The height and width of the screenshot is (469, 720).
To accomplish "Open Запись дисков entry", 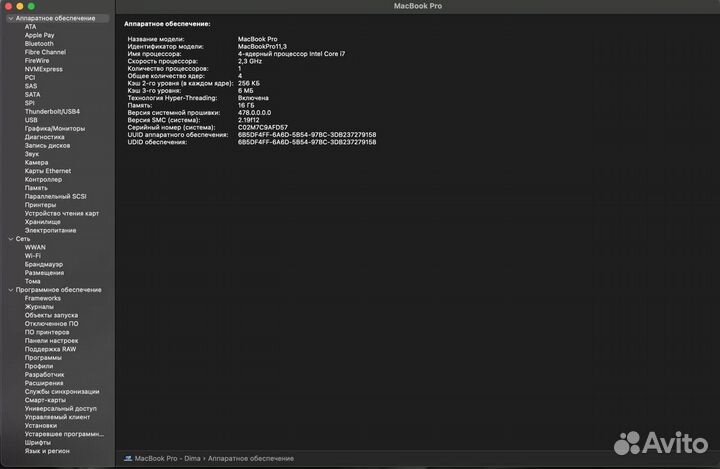I will pos(47,146).
